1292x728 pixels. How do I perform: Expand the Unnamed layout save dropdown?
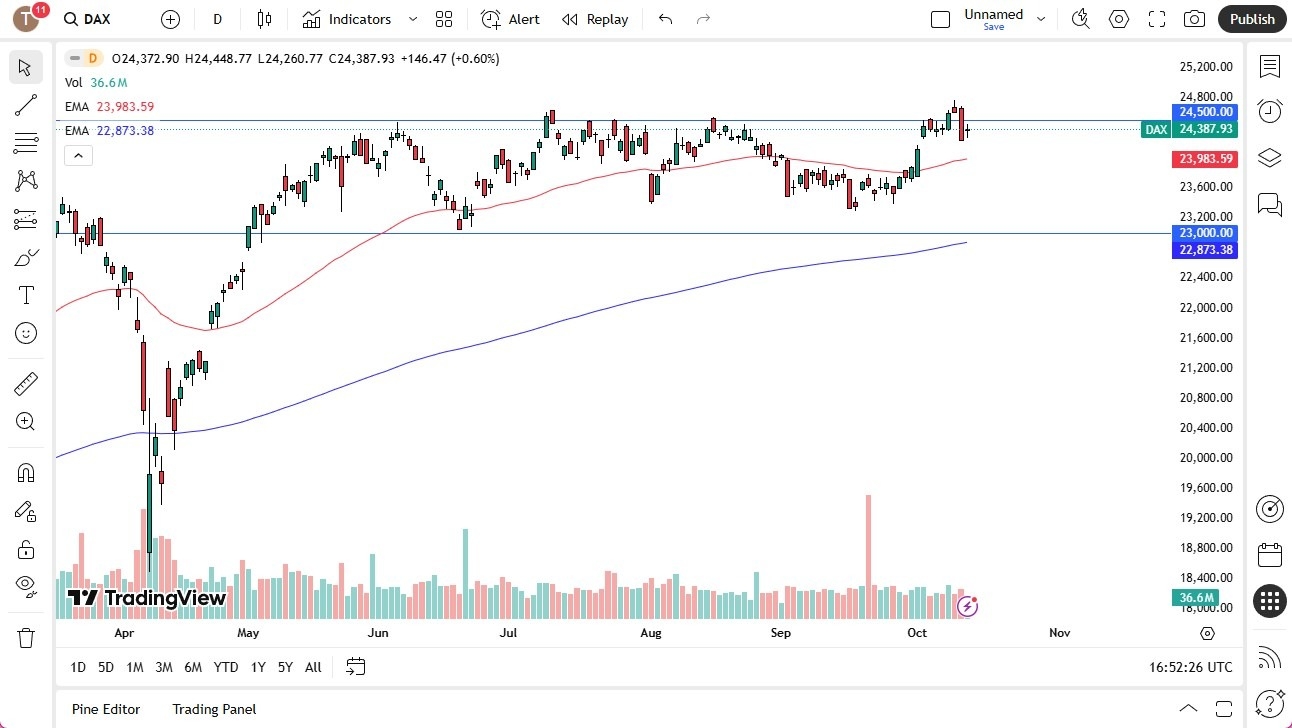[x=1041, y=19]
